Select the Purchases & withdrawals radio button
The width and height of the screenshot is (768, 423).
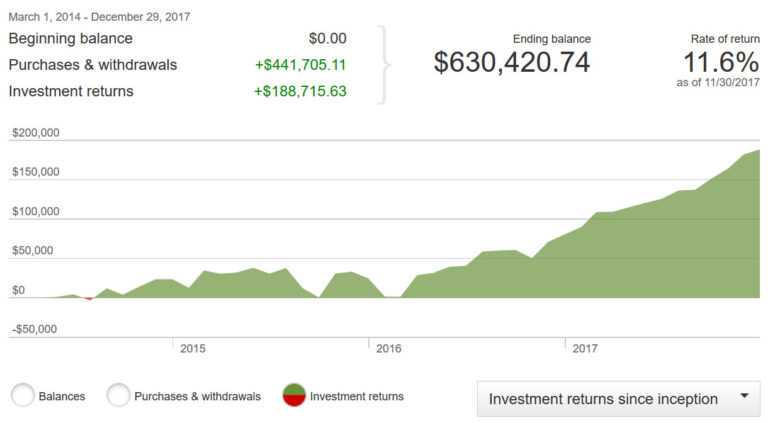coord(119,396)
